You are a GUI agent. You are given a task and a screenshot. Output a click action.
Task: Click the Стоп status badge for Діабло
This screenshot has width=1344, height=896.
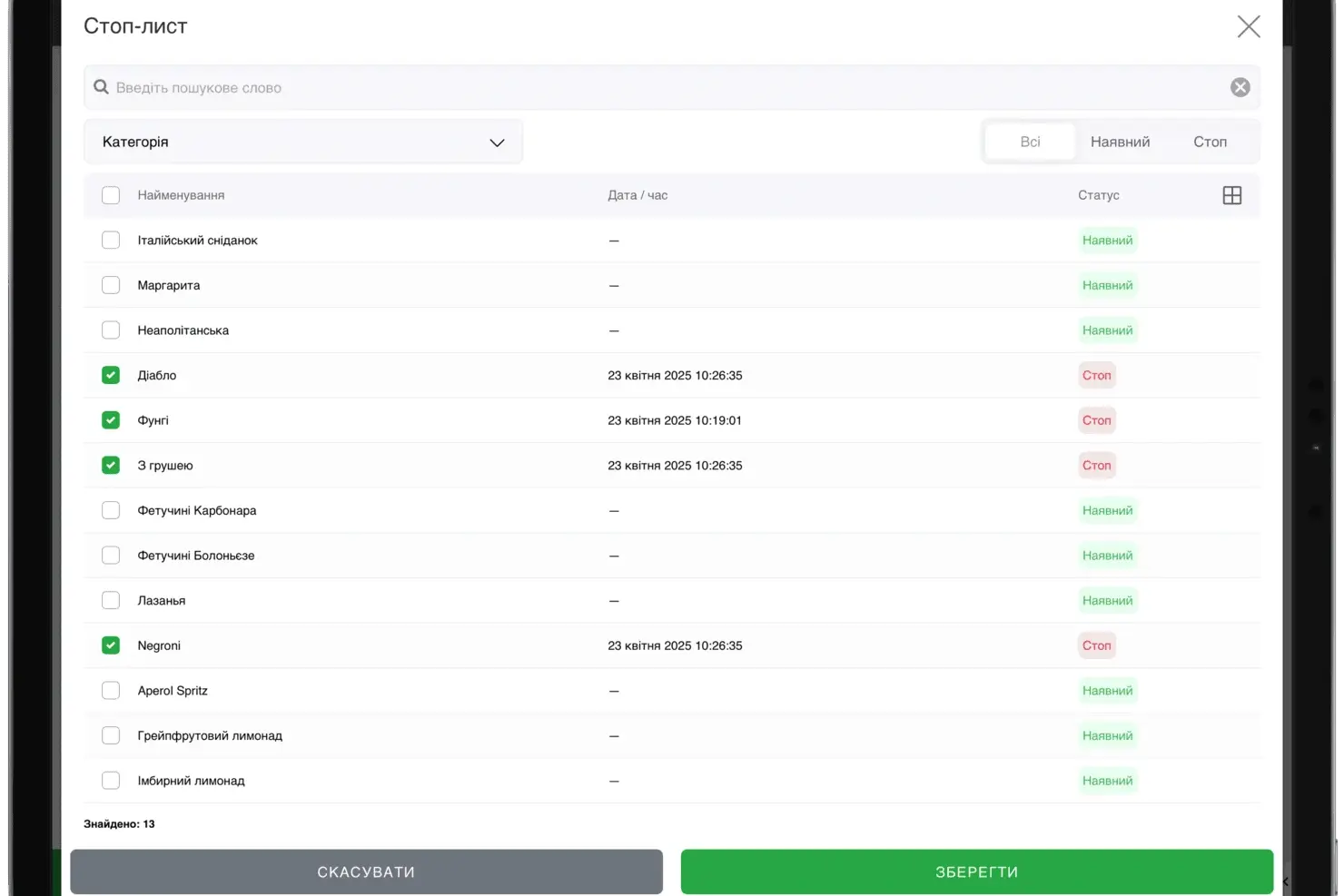[1097, 375]
